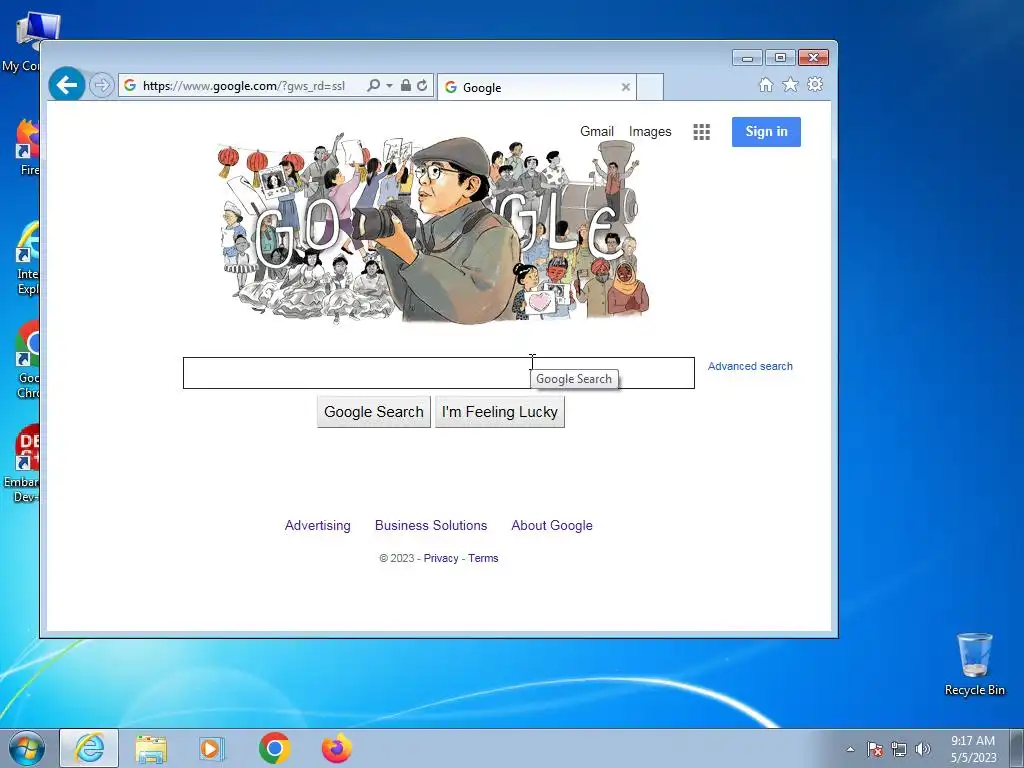1024x768 pixels.
Task: Select the Google tab
Action: pos(536,88)
